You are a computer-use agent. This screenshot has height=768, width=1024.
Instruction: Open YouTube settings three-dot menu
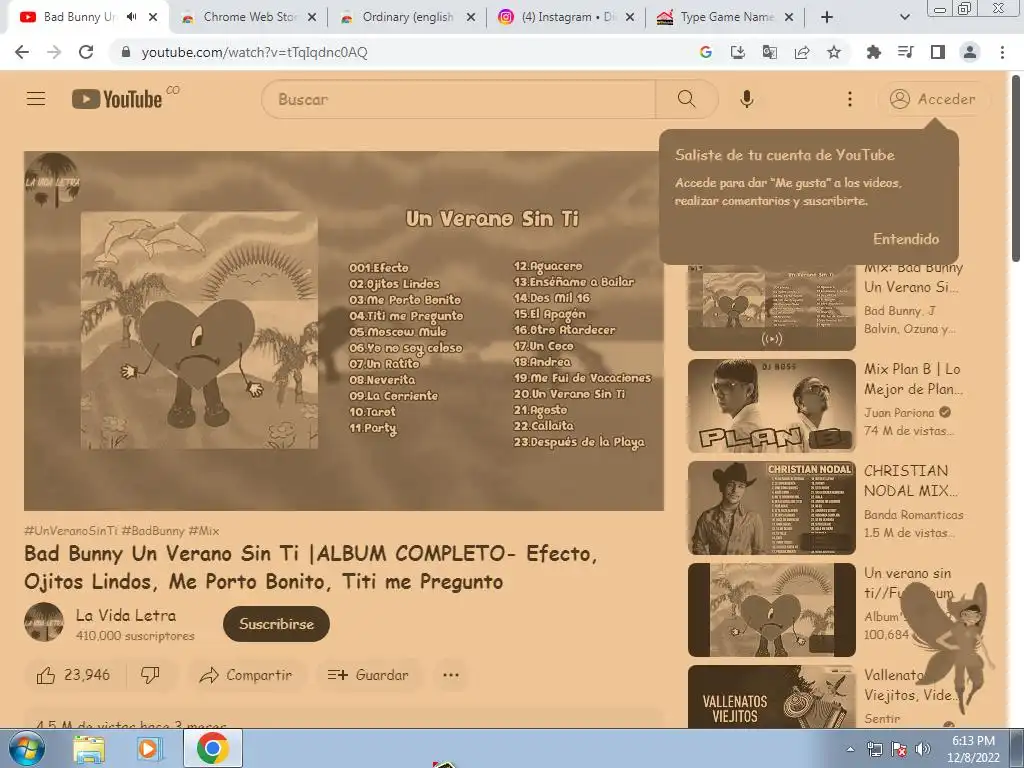(850, 99)
